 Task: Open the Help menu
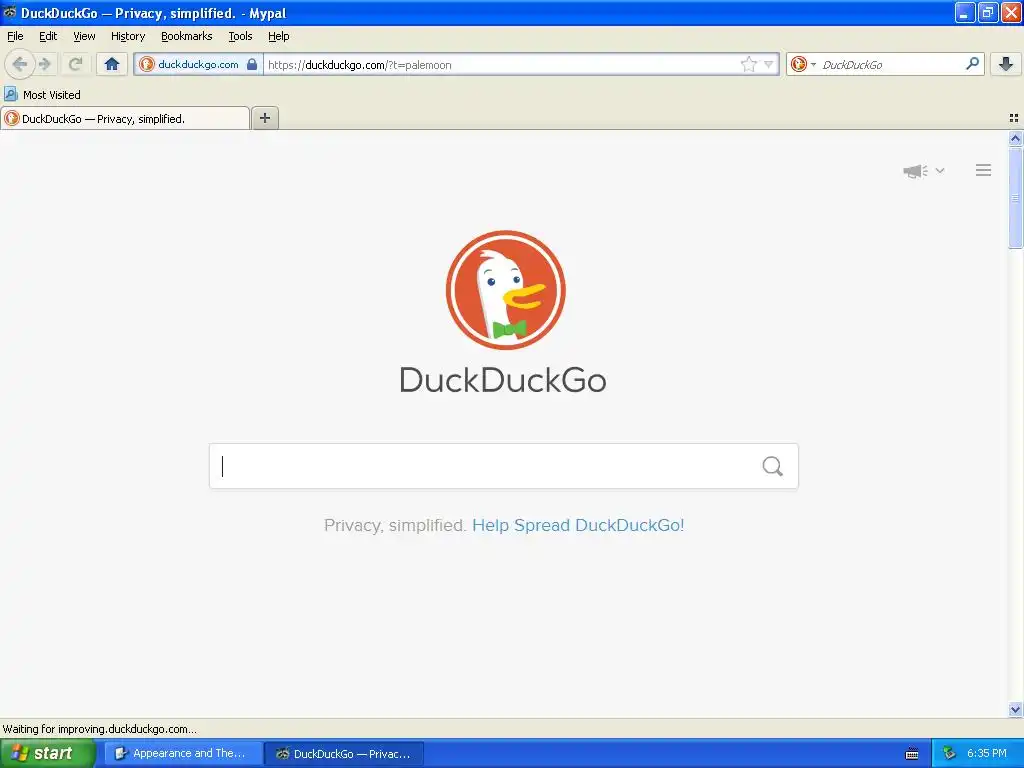[279, 36]
